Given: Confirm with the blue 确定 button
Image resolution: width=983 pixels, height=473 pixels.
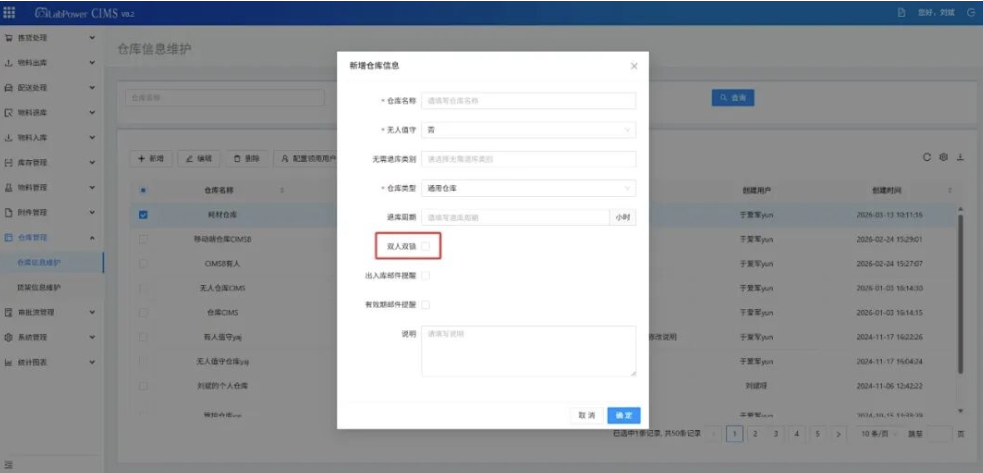Looking at the screenshot, I should coord(624,415).
